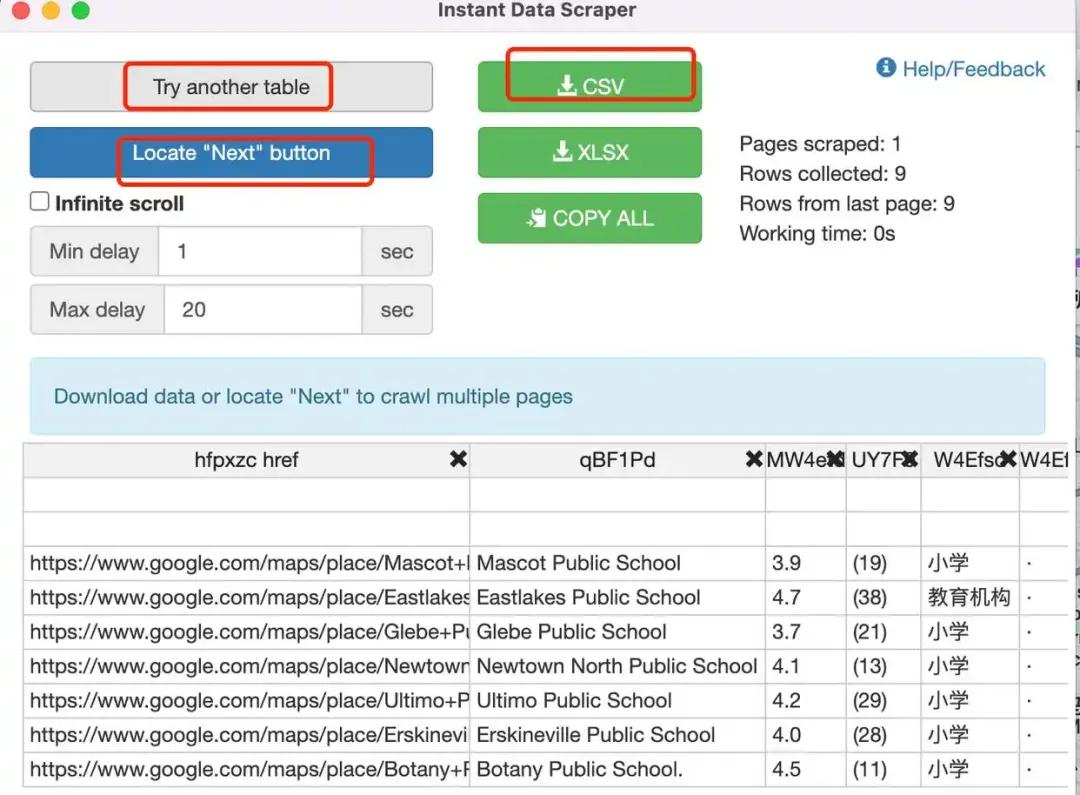The width and height of the screenshot is (1080, 795).
Task: Download scraped data as CSV
Action: coord(590,87)
